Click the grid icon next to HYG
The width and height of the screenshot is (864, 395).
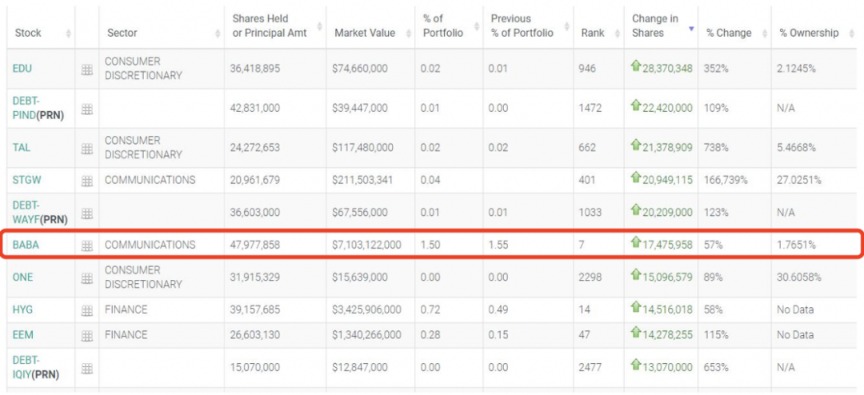point(87,311)
